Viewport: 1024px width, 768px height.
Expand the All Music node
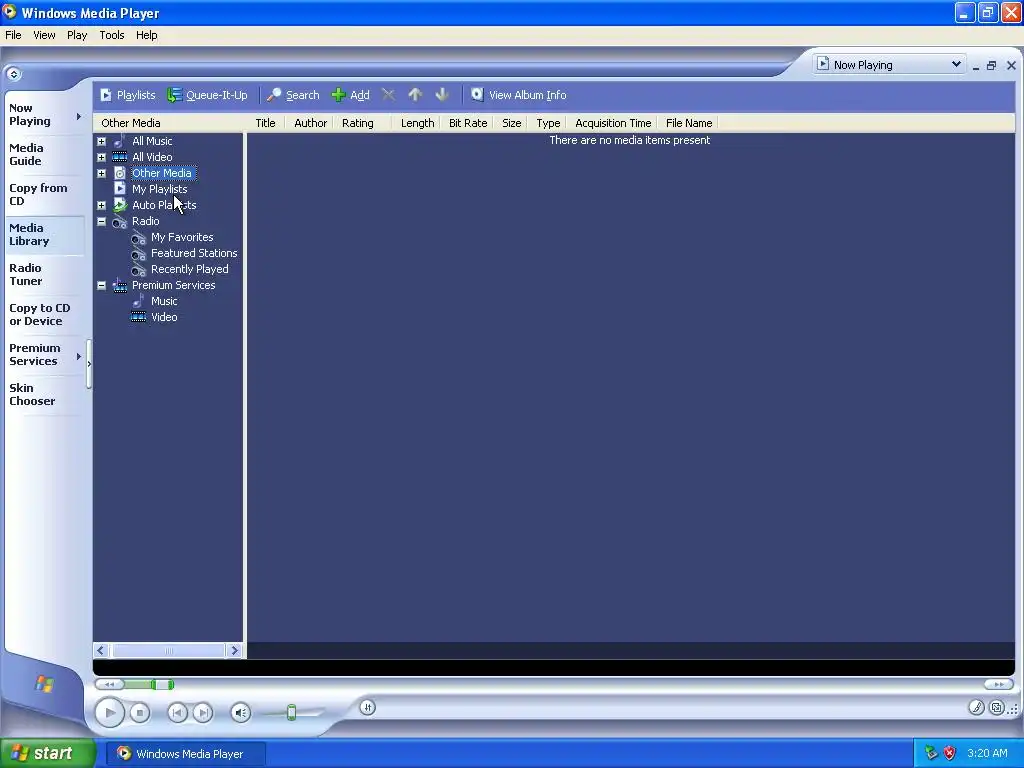101,141
